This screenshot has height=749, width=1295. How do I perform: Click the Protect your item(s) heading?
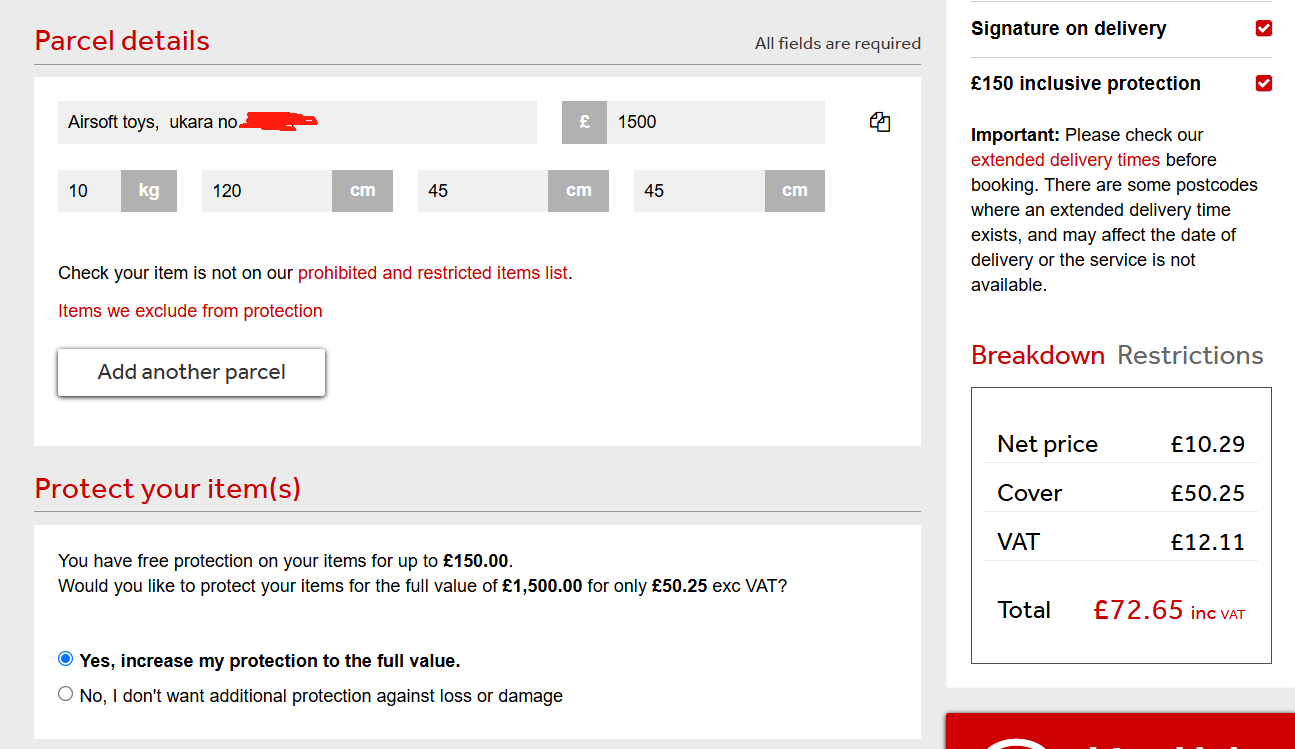[x=167, y=489]
